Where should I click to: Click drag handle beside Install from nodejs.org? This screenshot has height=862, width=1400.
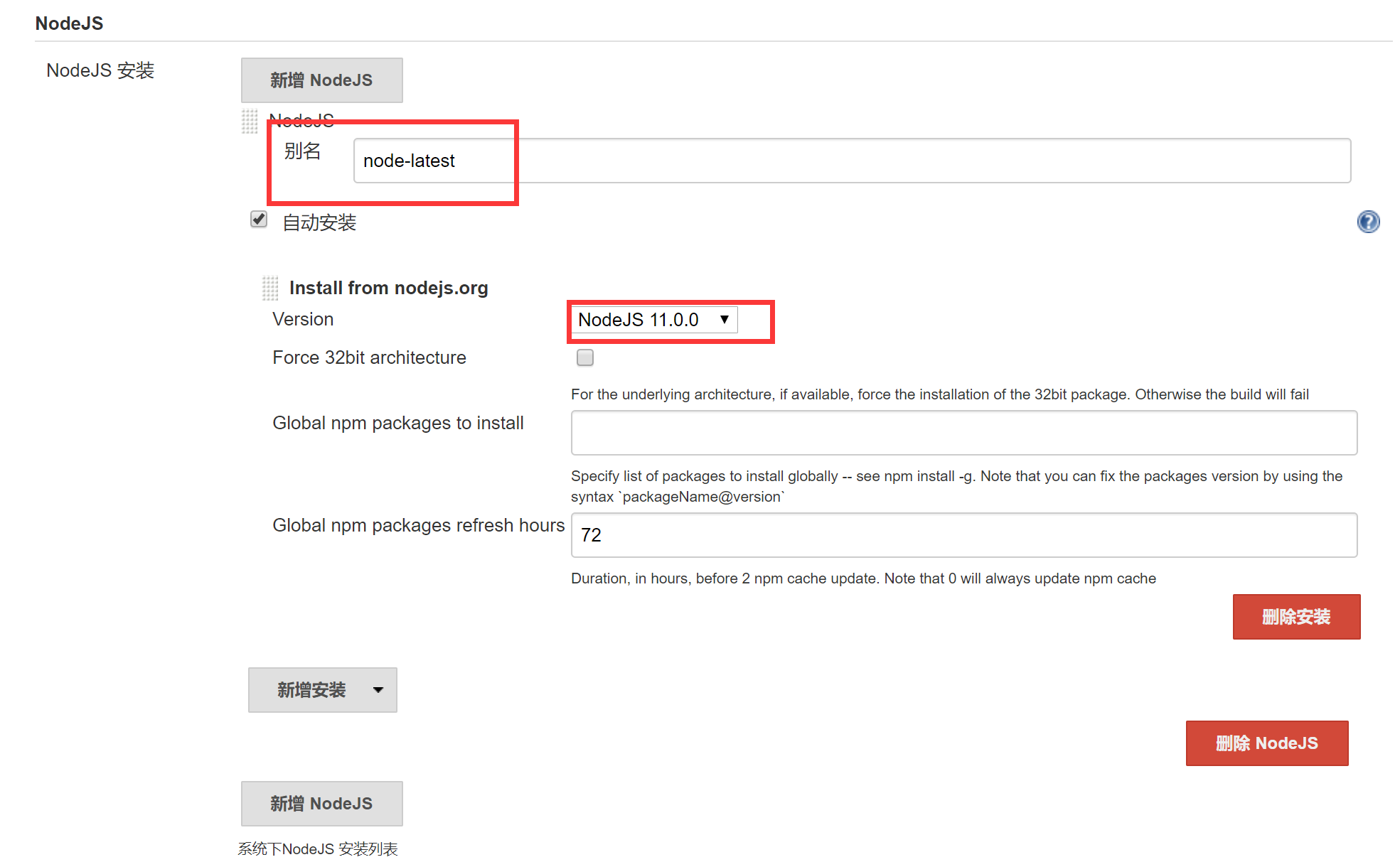click(270, 288)
